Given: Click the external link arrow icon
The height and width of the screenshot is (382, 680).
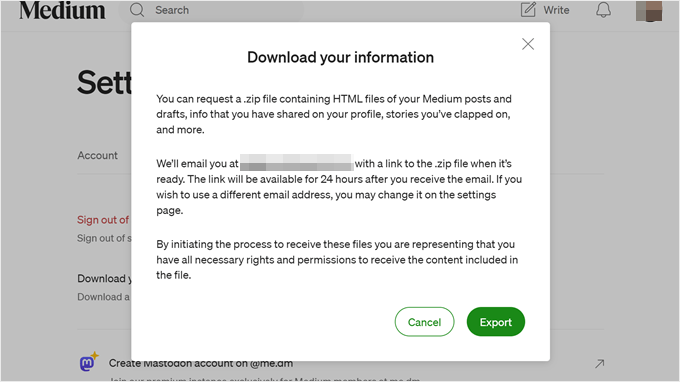Looking at the screenshot, I should 599,363.
